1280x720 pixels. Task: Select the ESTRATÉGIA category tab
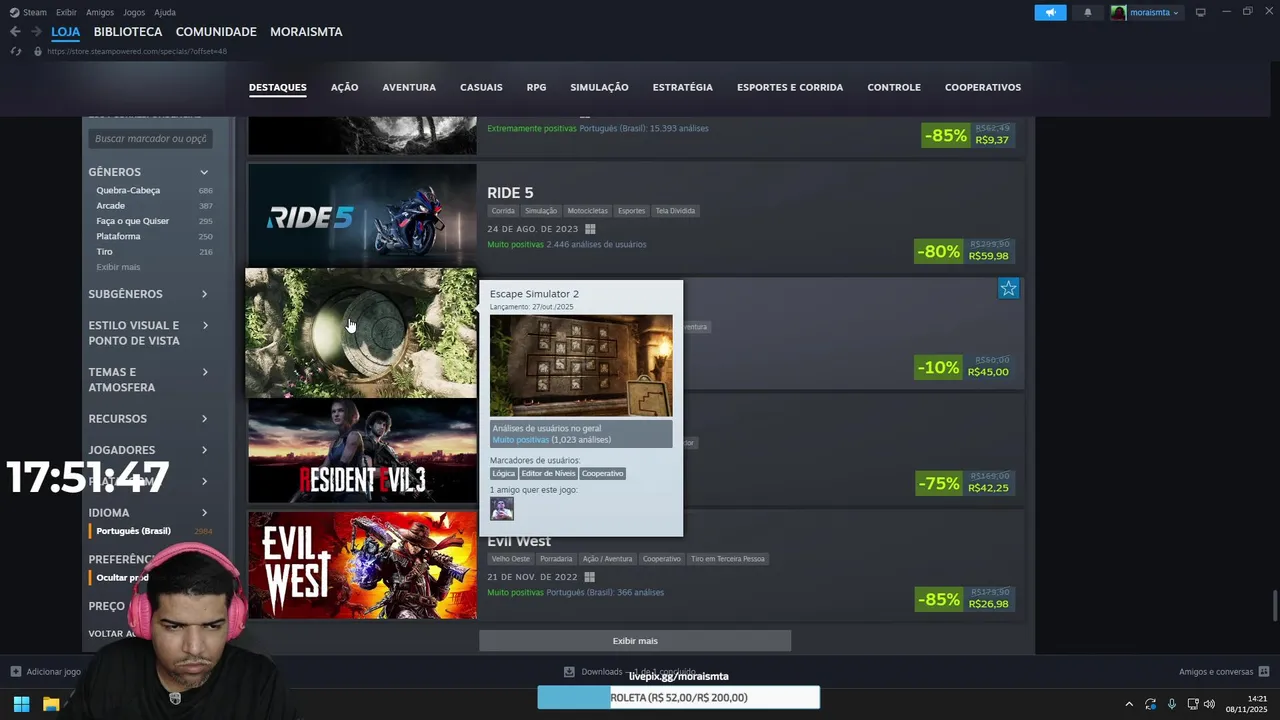[682, 87]
